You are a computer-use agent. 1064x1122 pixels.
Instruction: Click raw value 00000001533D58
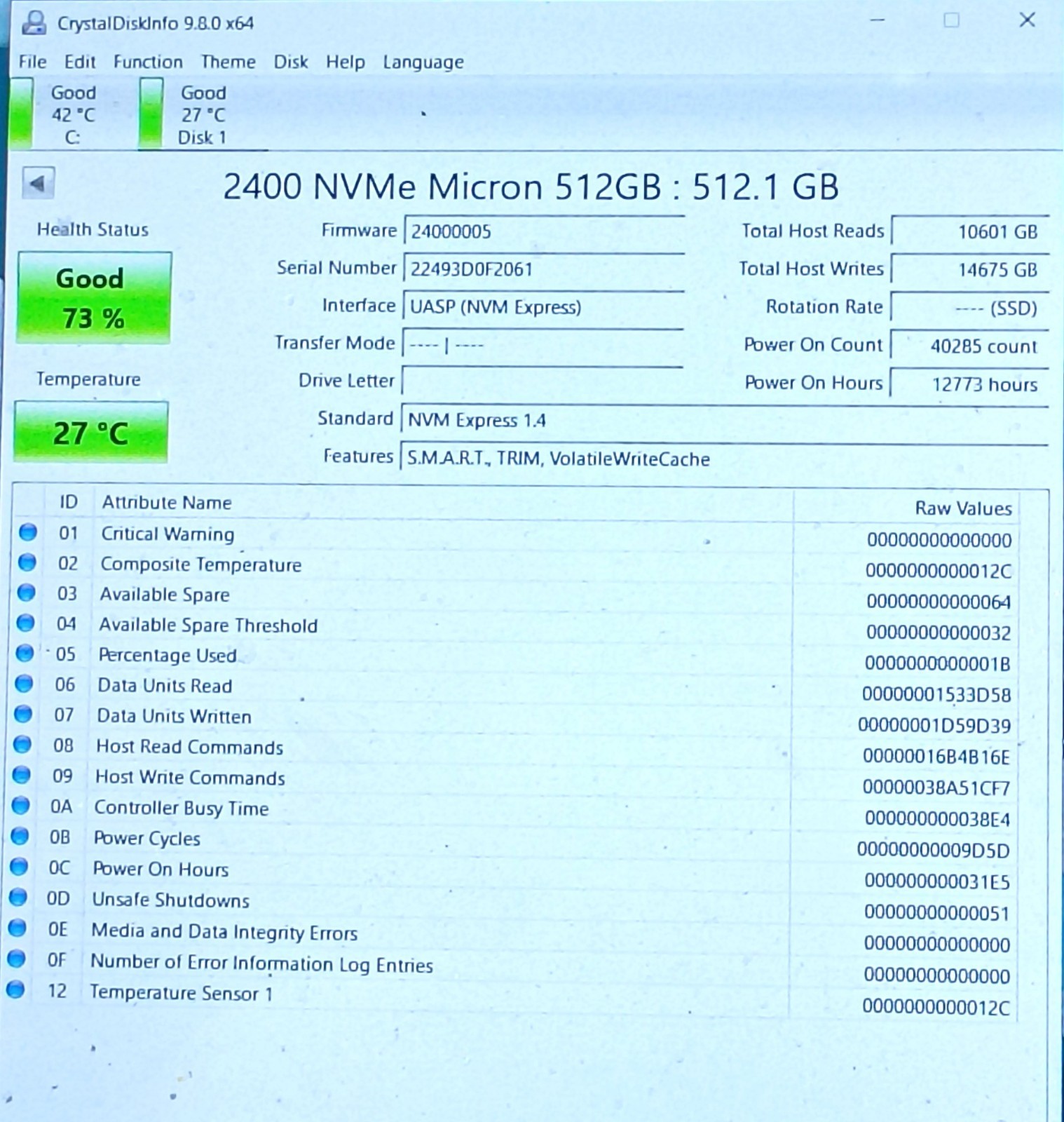(936, 694)
